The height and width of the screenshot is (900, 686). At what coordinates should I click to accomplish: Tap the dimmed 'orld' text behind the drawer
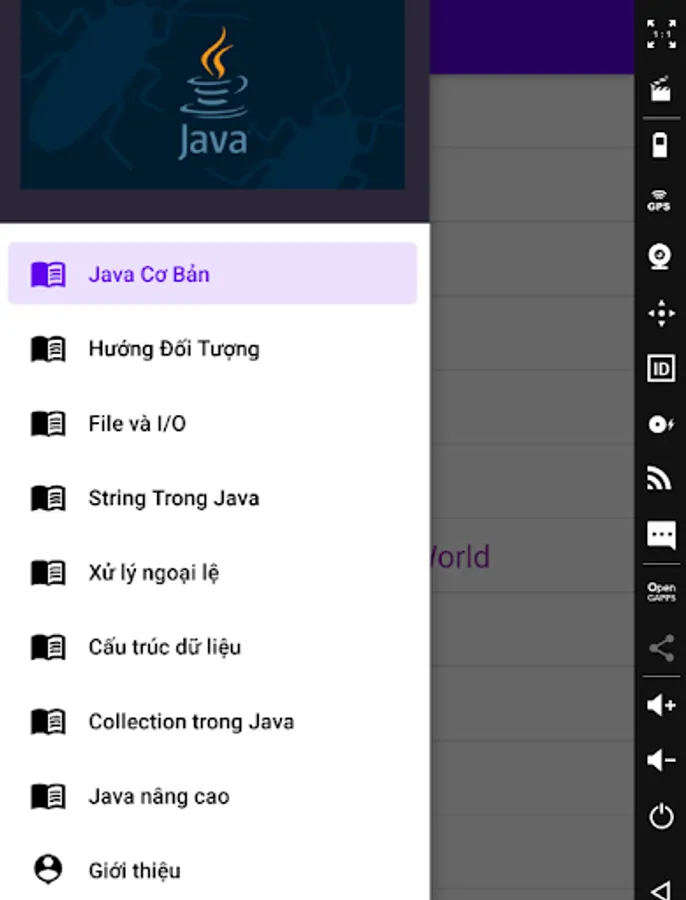tap(460, 557)
